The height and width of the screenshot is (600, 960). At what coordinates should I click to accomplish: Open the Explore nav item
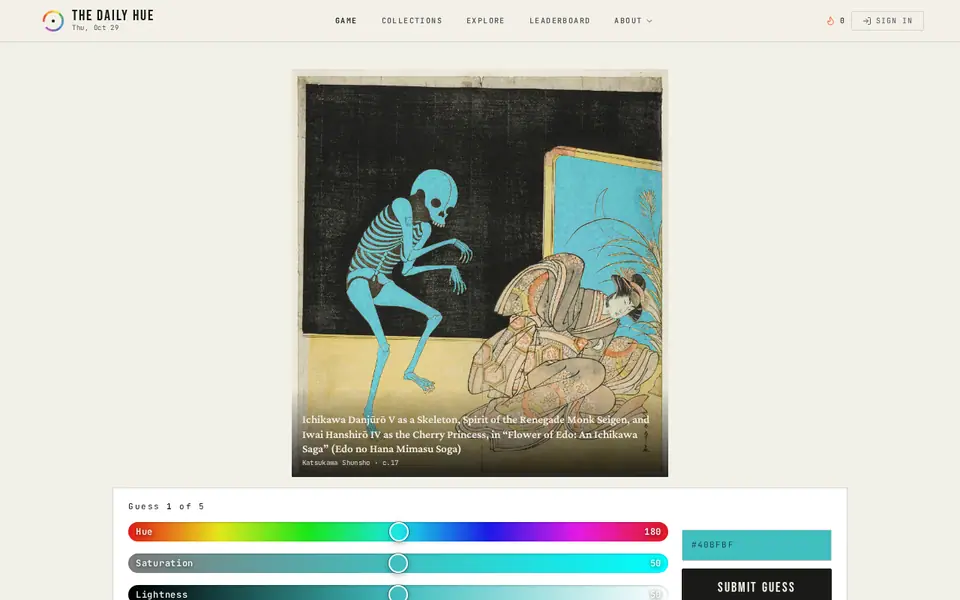[x=486, y=21]
